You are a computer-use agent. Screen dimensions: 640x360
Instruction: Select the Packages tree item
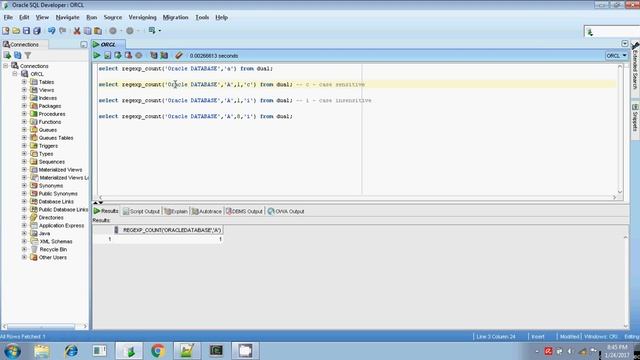tap(50, 106)
